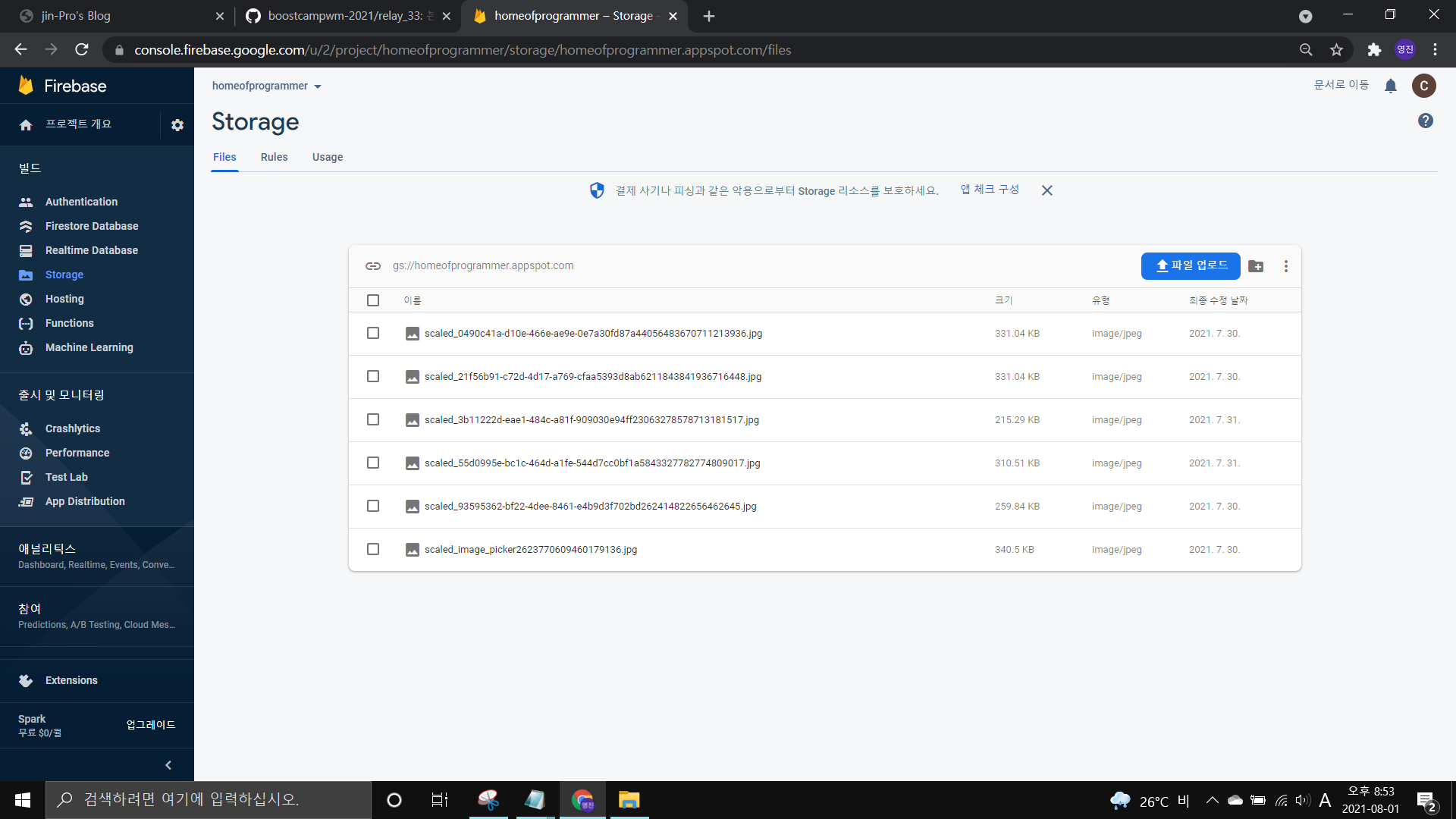Click the 파일 업로드 upload button
The width and height of the screenshot is (1456, 819).
click(x=1190, y=266)
